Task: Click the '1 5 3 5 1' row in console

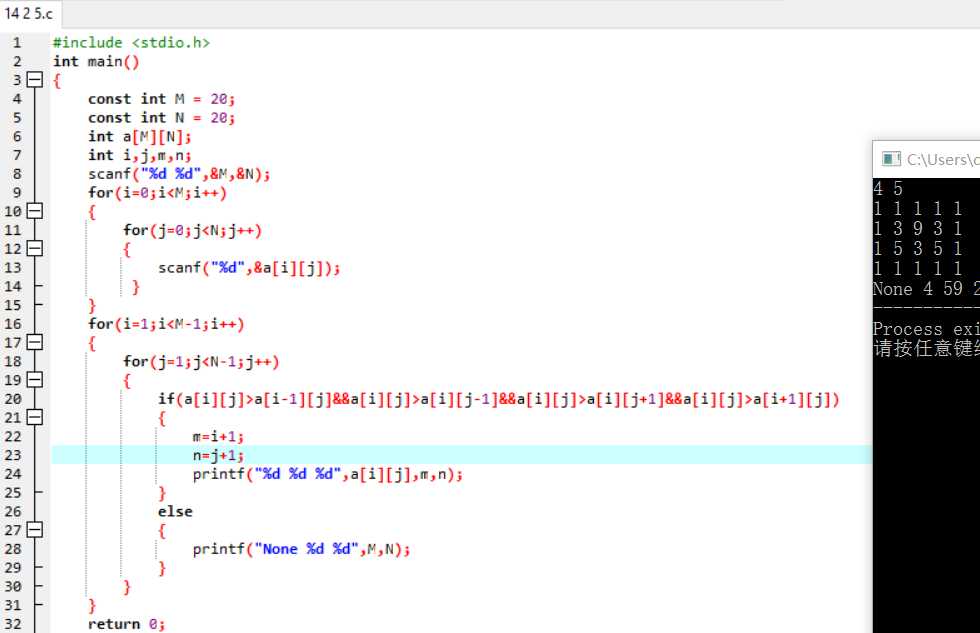Action: pyautogui.click(x=918, y=248)
